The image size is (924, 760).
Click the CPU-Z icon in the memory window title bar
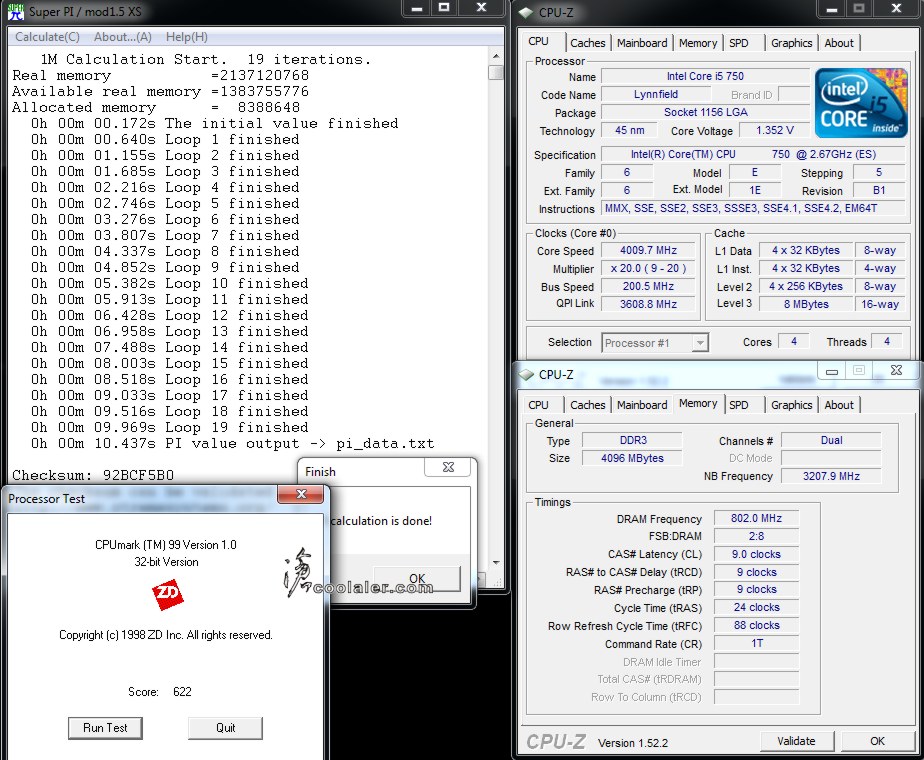click(x=526, y=375)
